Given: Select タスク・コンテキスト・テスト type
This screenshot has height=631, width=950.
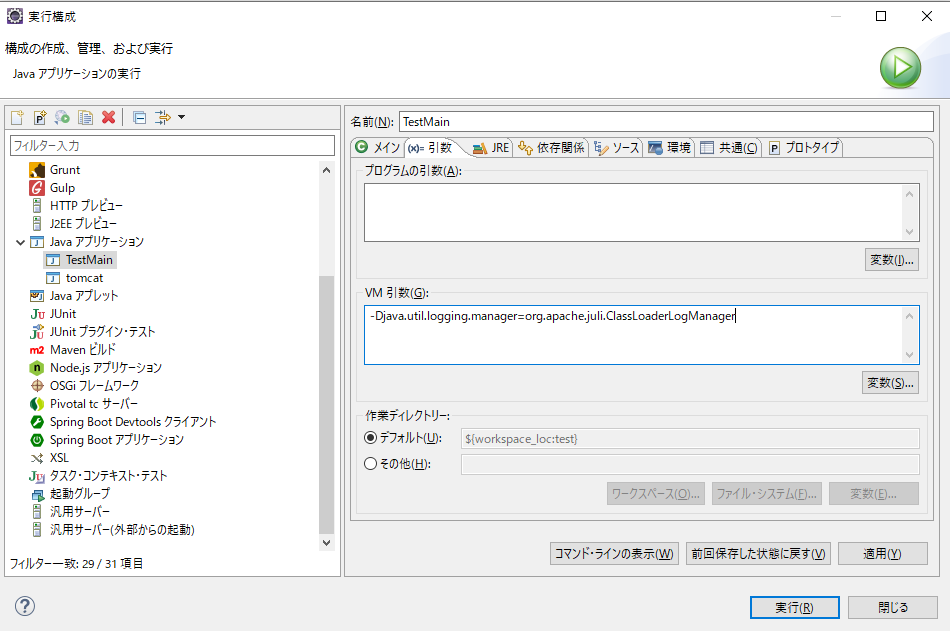Looking at the screenshot, I should (x=108, y=476).
